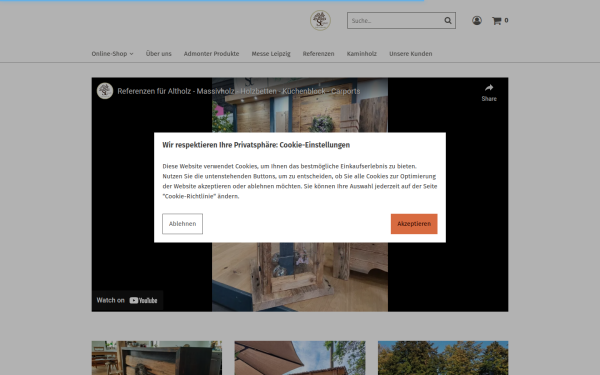Click the cookie heading Wir respektieren Ihre Privatsphäre

[256, 145]
